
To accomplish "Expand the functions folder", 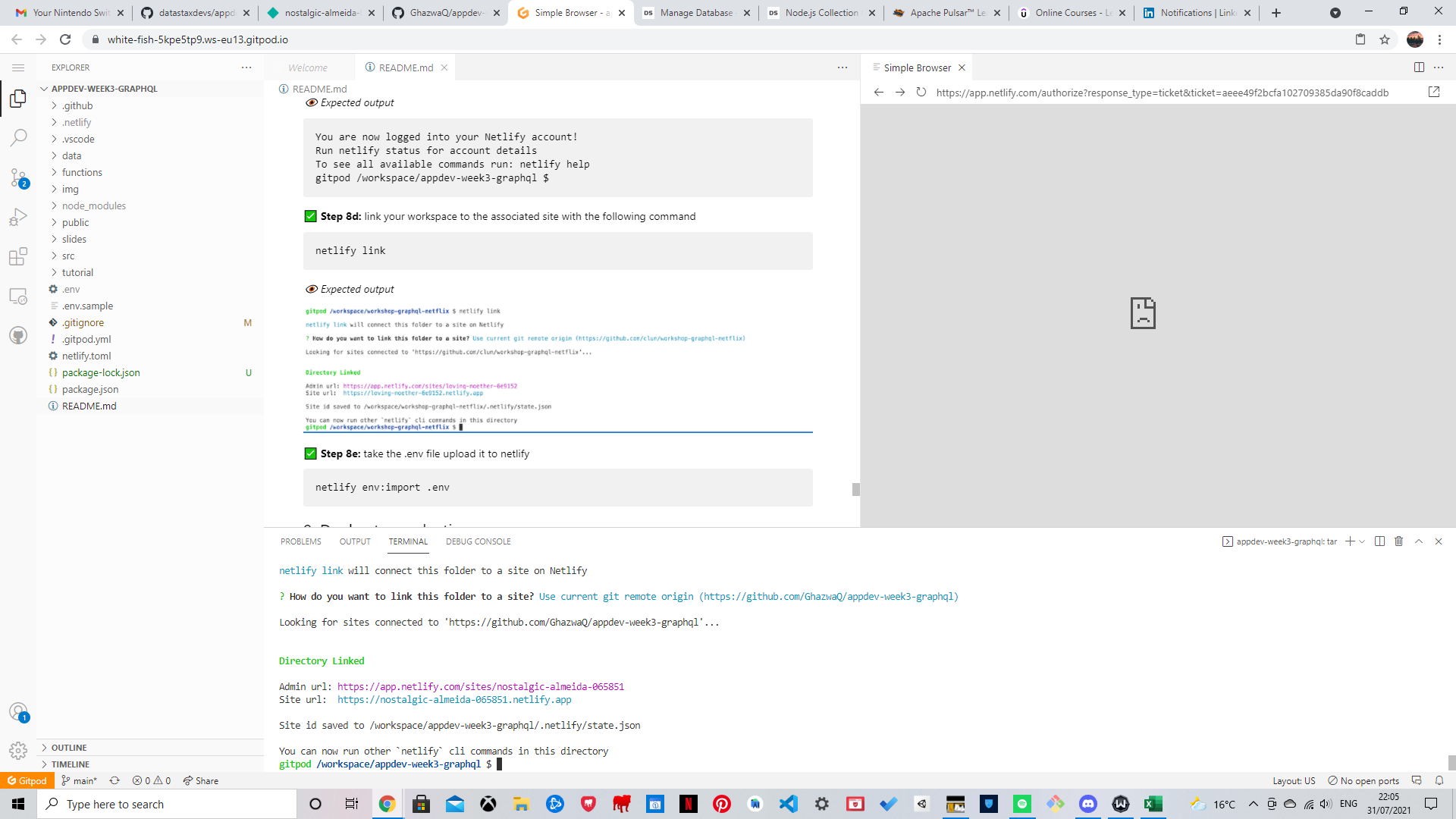I will point(80,172).
